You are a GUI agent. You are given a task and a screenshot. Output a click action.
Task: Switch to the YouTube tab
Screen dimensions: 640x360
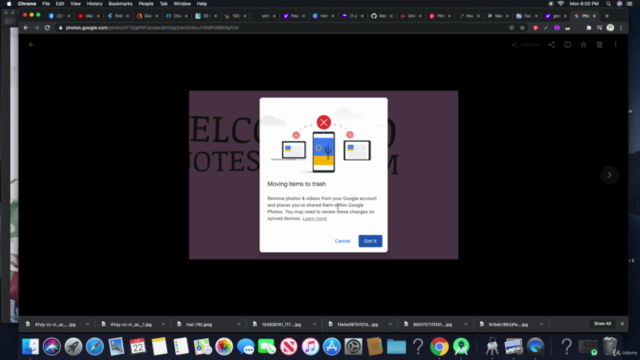[x=87, y=16]
